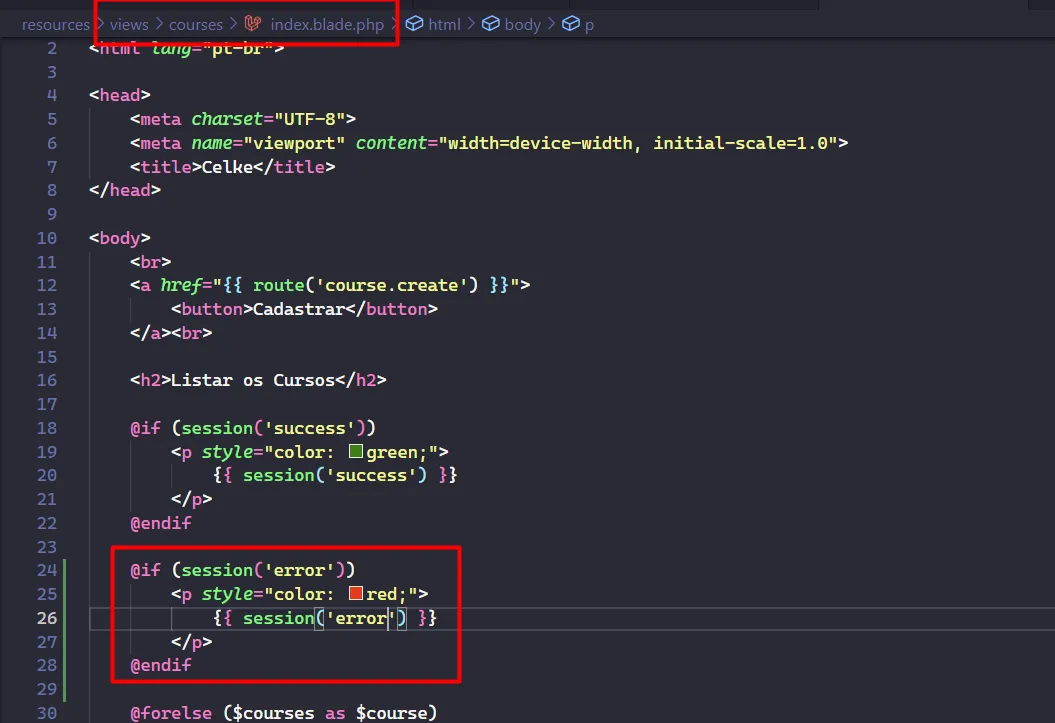Click the p symbol cube icon in breadcrumbs
1055x723 pixels.
coord(571,24)
